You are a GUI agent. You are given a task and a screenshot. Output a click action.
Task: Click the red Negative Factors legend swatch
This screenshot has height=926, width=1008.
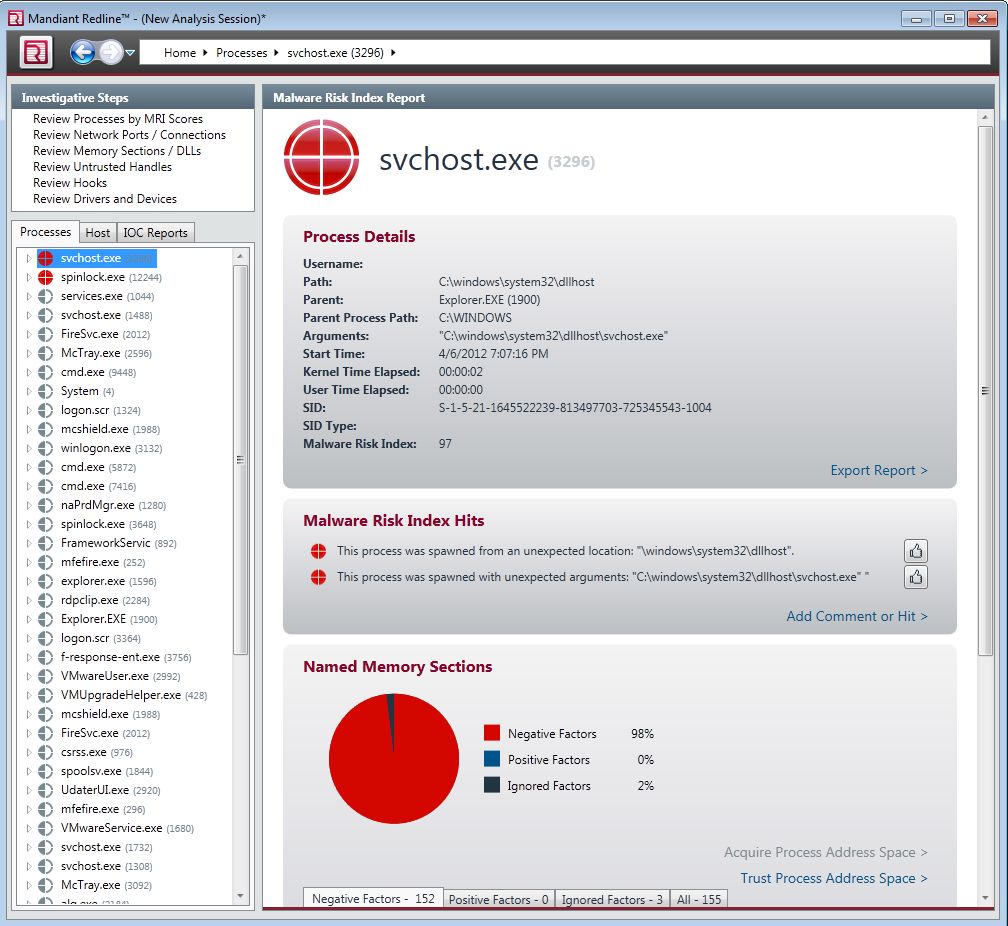(492, 733)
